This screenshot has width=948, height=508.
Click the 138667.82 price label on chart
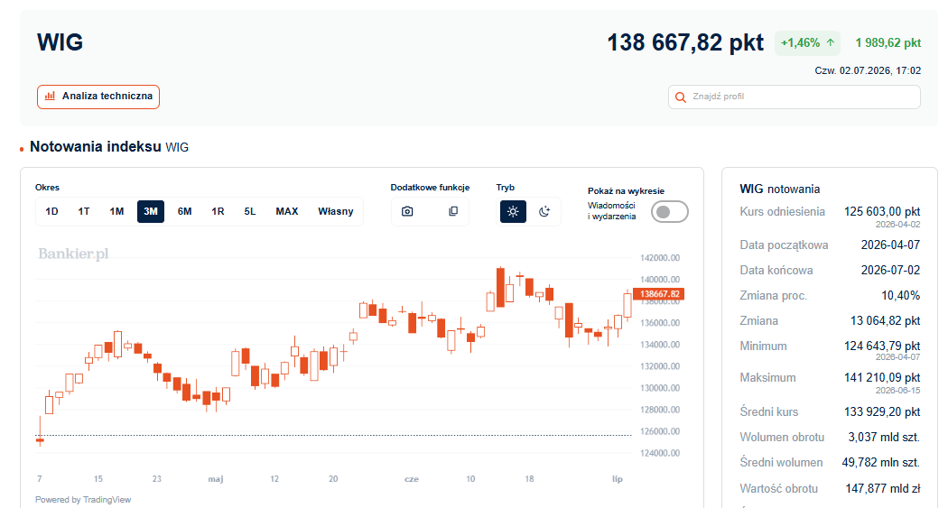659,294
